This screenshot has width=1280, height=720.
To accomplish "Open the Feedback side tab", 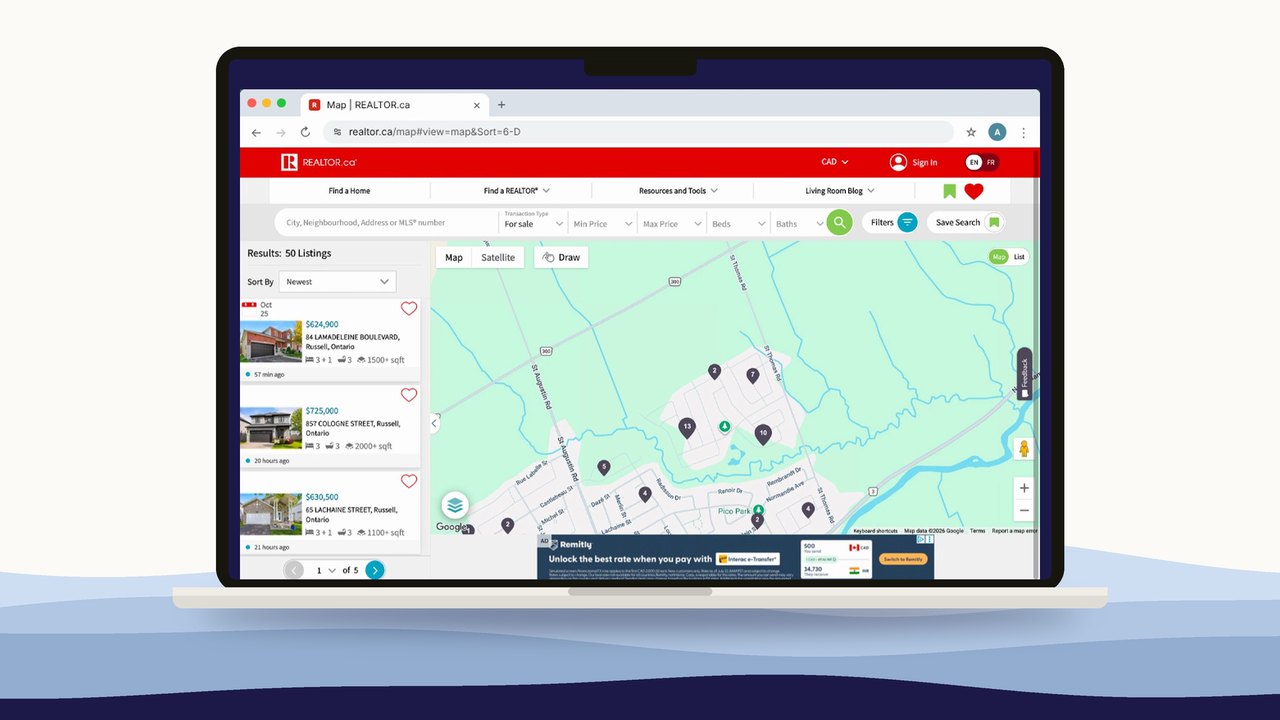I will click(1024, 374).
